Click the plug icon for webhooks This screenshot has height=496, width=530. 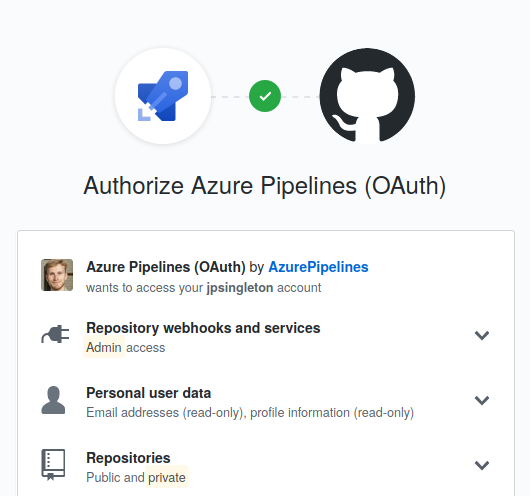(x=55, y=334)
